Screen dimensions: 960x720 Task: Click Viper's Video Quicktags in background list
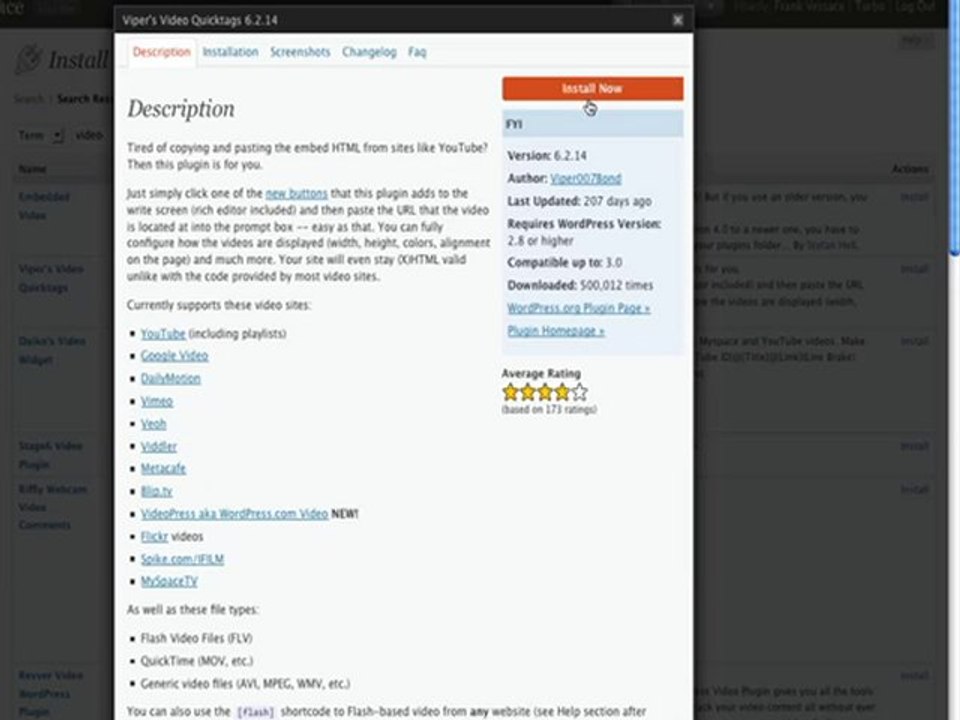point(51,278)
